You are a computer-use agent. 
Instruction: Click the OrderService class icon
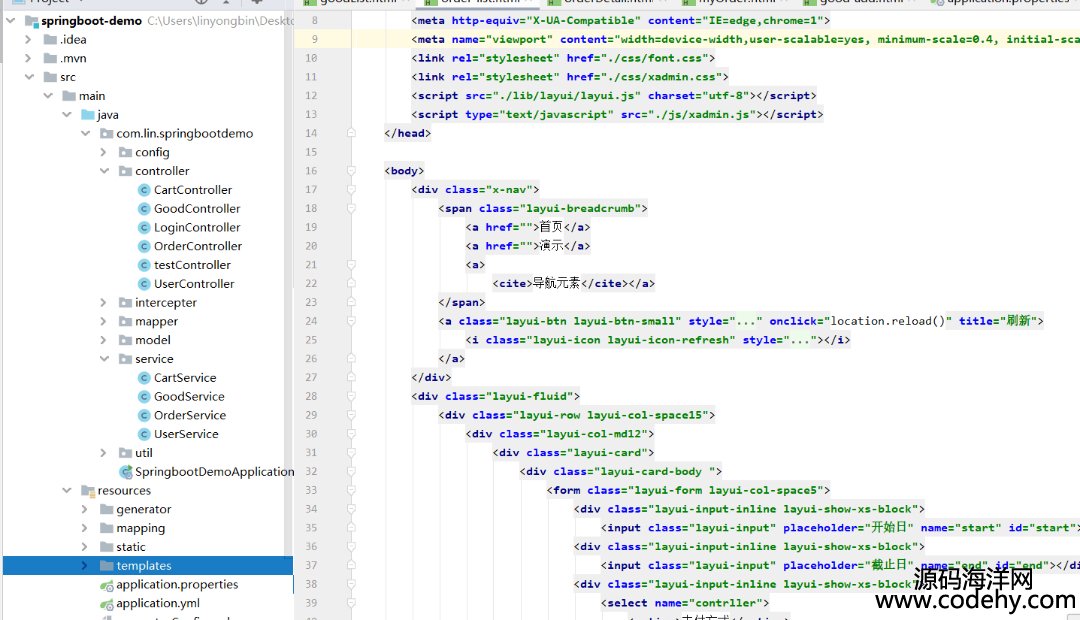[x=144, y=415]
